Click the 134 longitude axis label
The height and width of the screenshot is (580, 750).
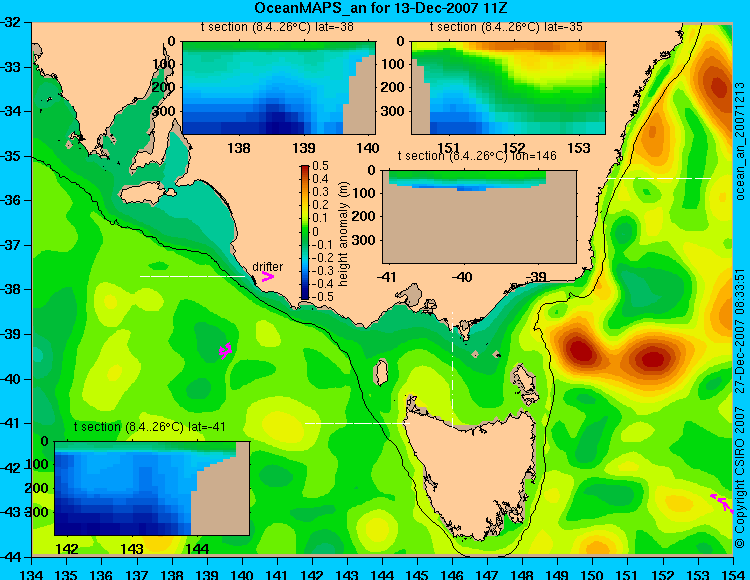(x=32, y=574)
